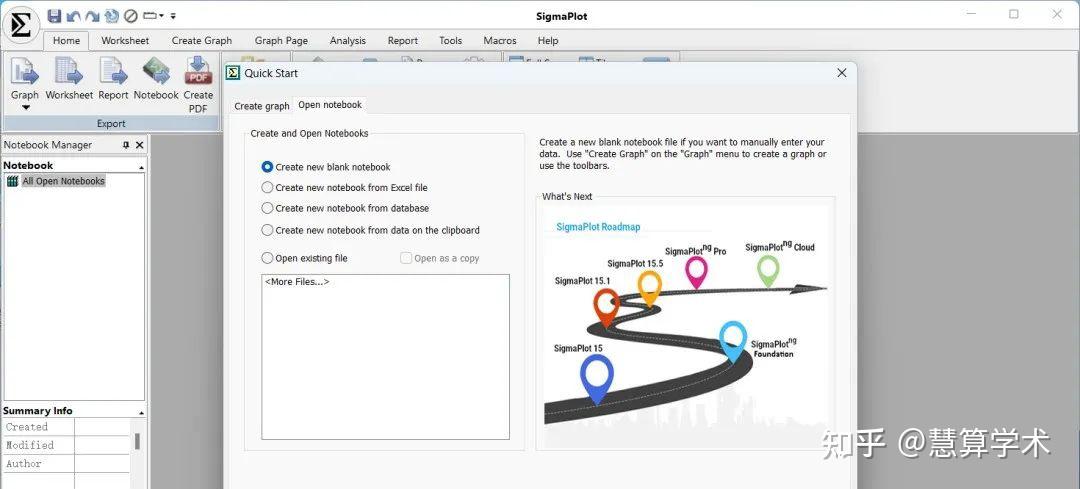Viewport: 1080px width, 489px height.
Task: Click the SigmaPlot Roadmap image
Action: 685,327
